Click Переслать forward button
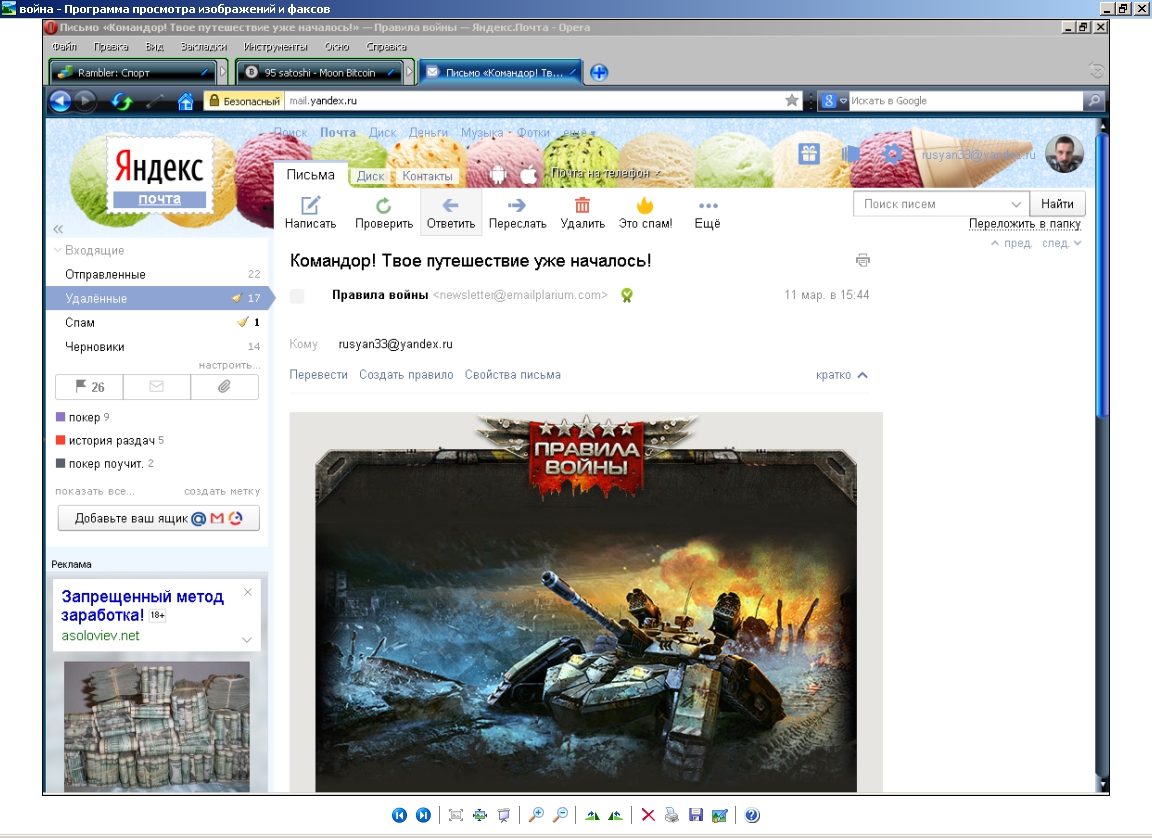This screenshot has height=838, width=1152. pyautogui.click(x=517, y=213)
